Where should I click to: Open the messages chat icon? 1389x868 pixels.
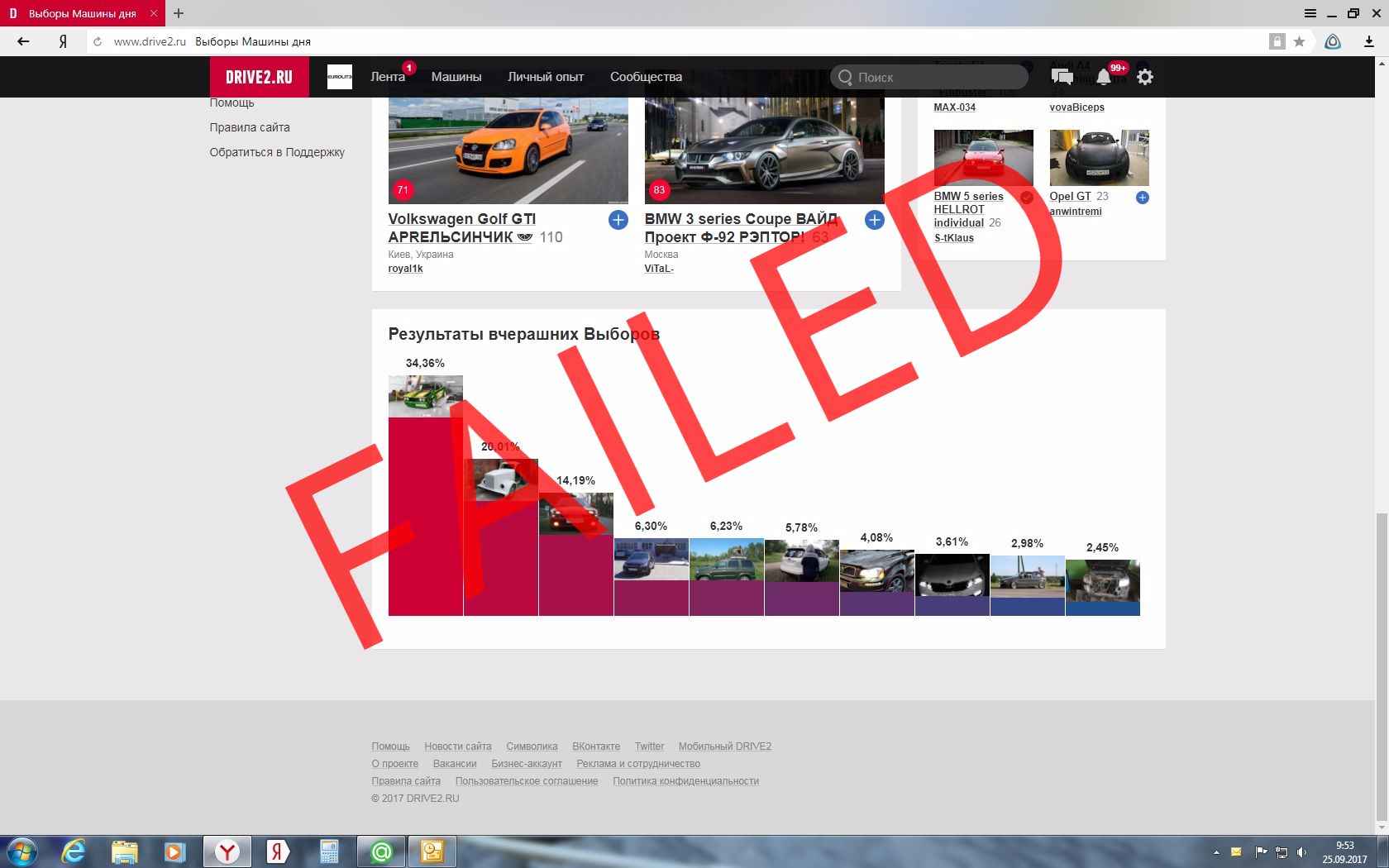click(1062, 77)
